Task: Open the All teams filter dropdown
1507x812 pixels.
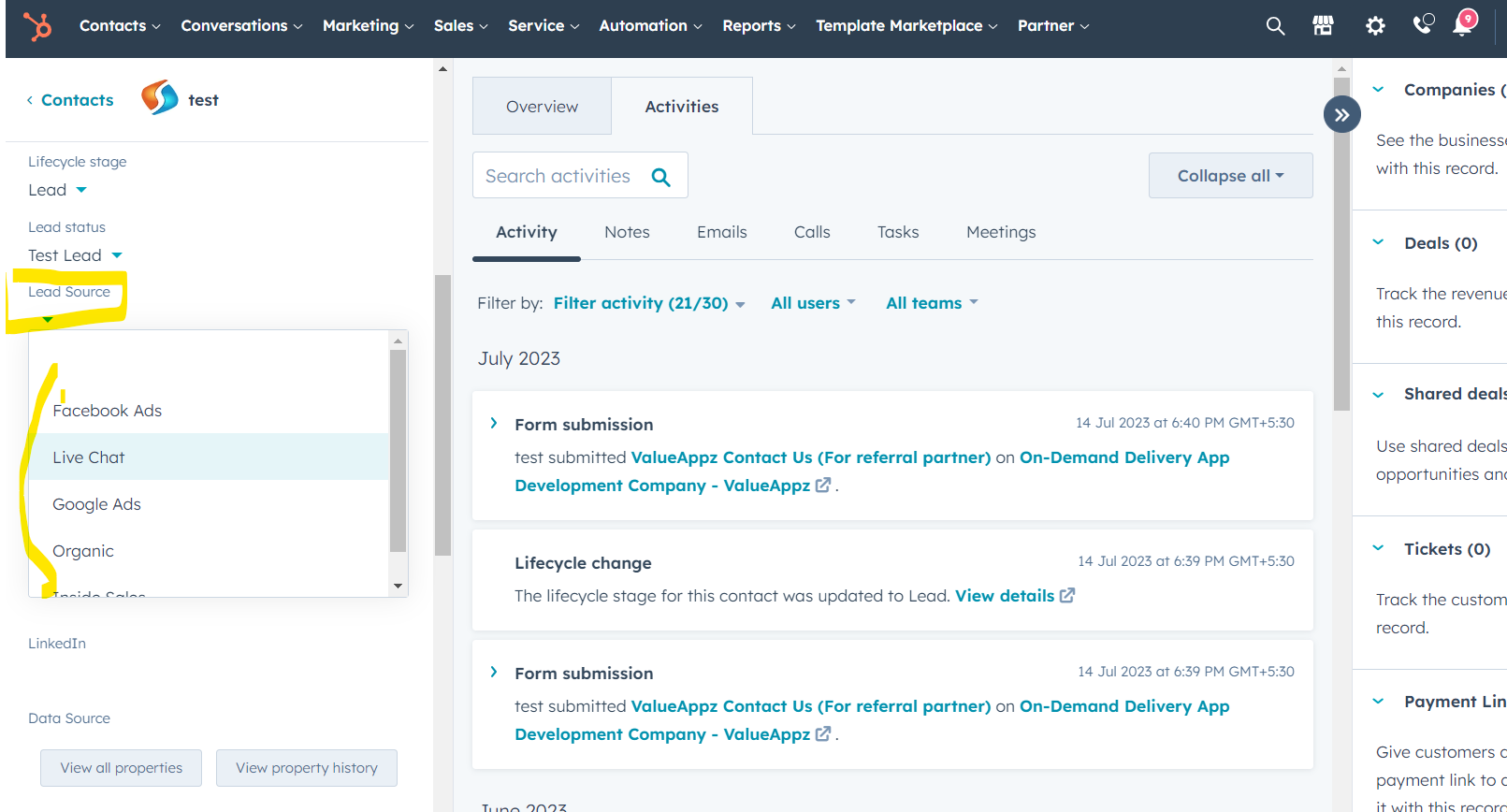Action: click(x=932, y=303)
